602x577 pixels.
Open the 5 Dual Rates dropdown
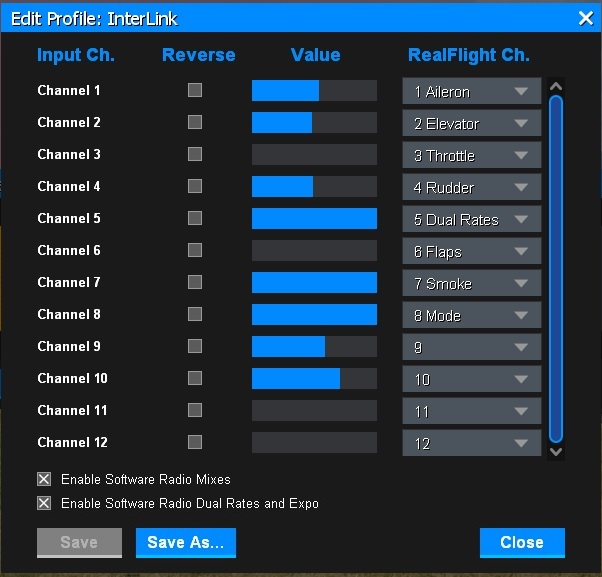pos(471,220)
